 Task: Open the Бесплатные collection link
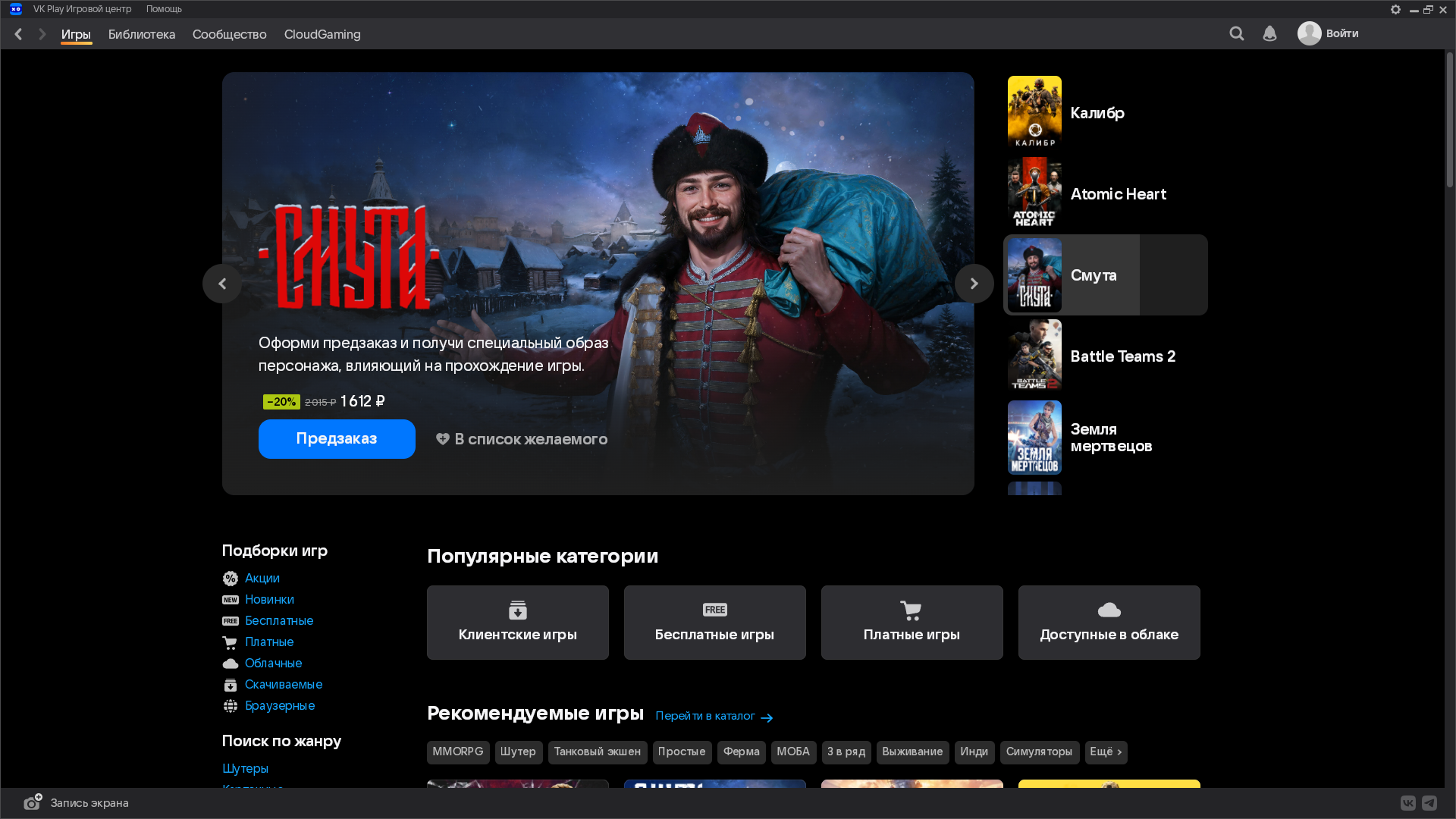pyautogui.click(x=279, y=621)
